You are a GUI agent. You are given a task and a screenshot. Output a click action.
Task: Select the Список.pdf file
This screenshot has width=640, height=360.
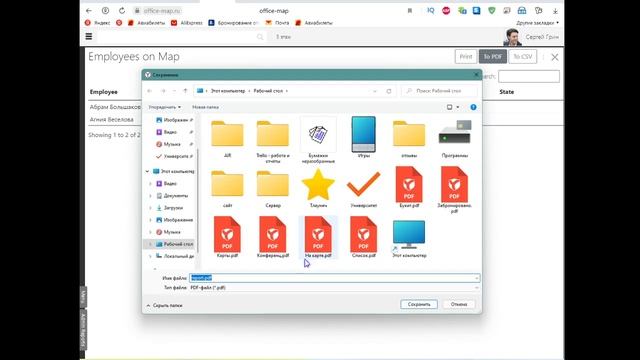[x=363, y=237]
